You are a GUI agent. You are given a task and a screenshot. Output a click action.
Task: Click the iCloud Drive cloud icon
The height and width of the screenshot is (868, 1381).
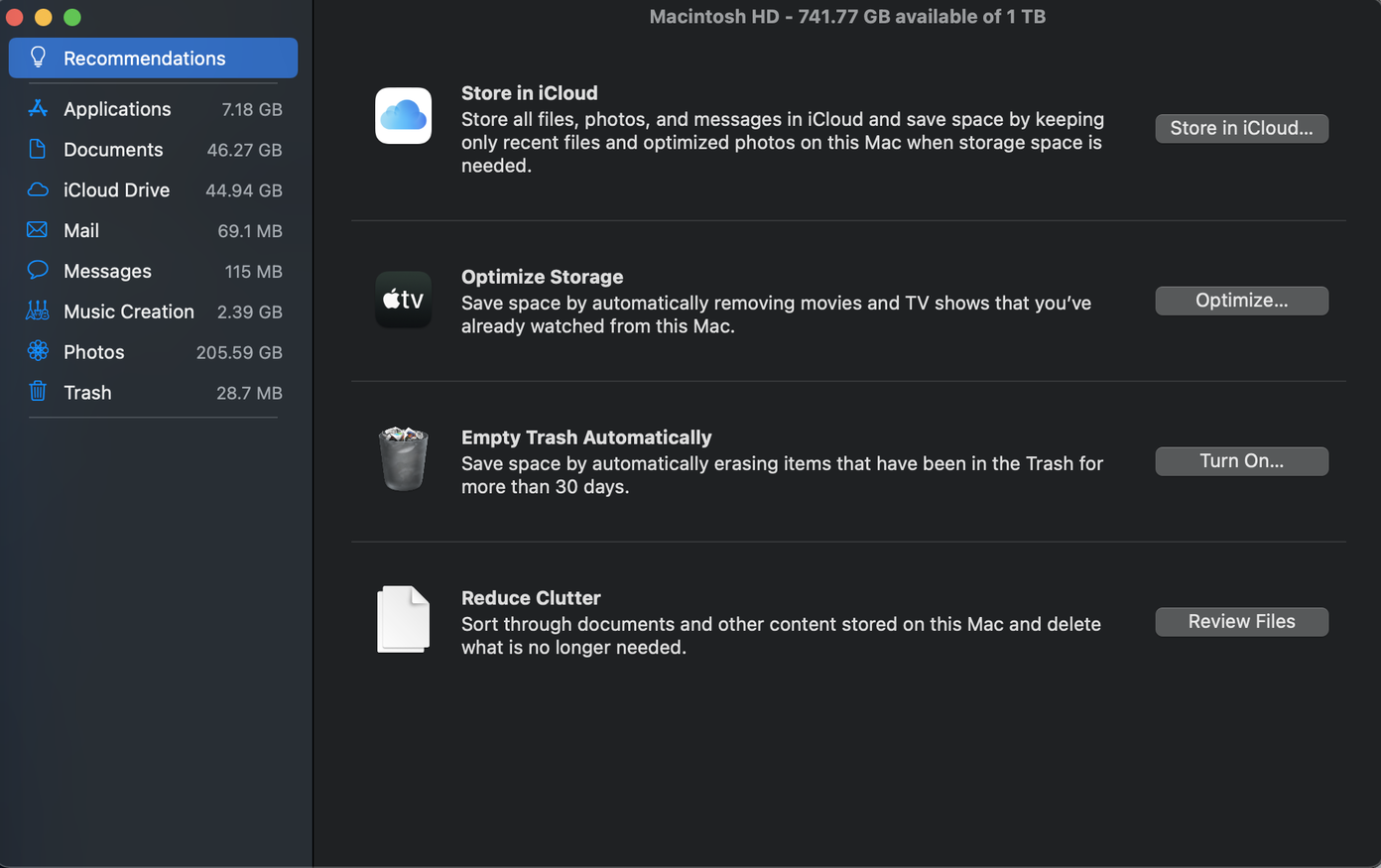38,189
